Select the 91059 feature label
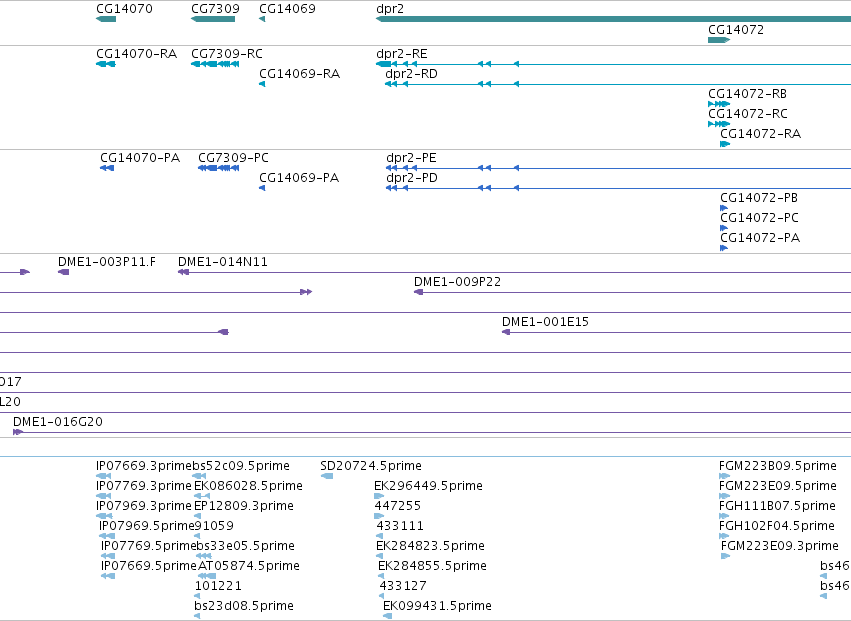Screen dimensions: 851x621 tap(214, 525)
